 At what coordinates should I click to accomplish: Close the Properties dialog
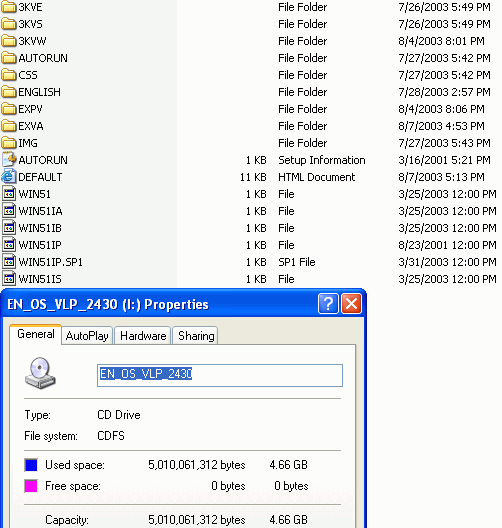click(x=351, y=304)
